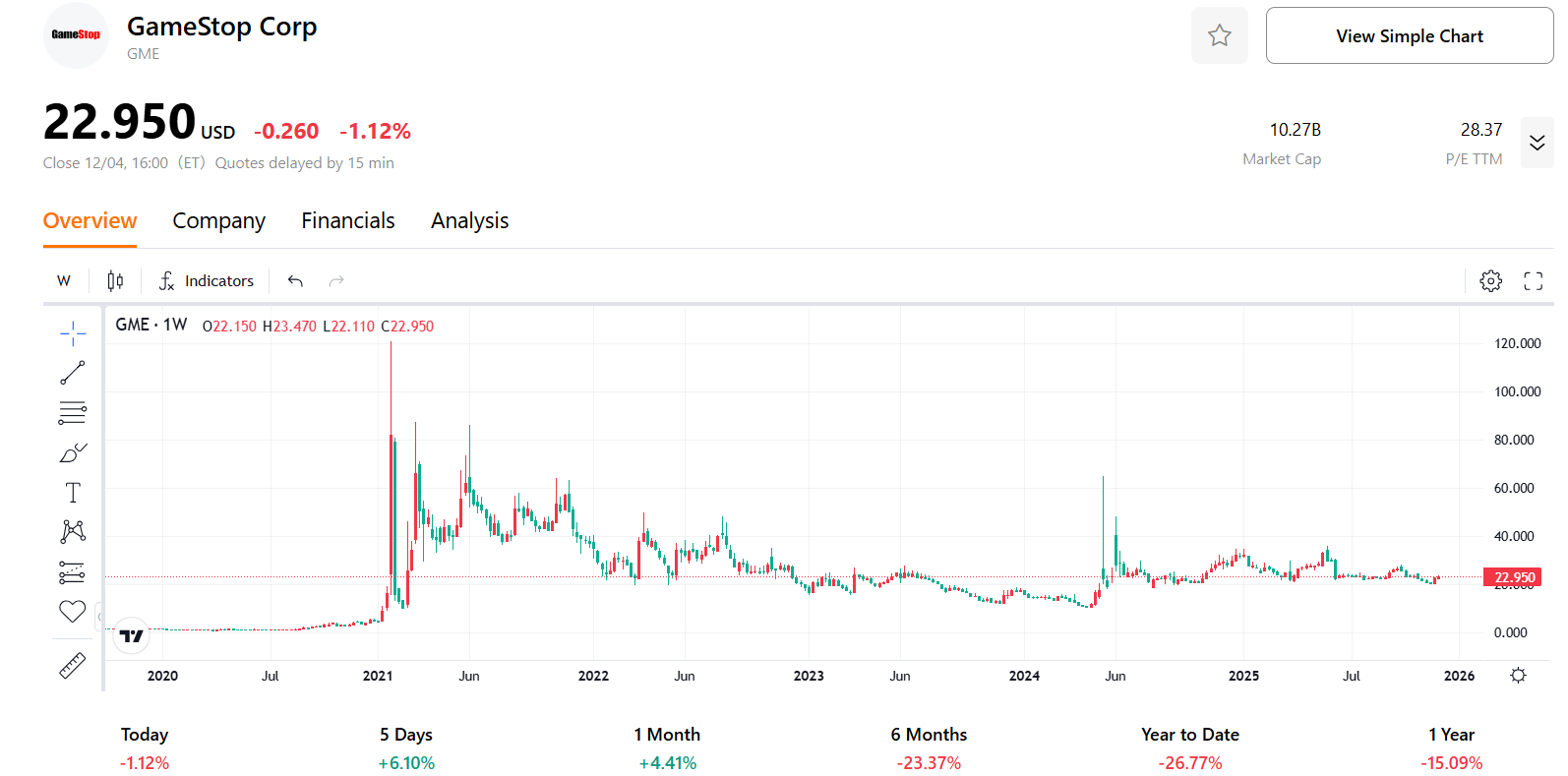The height and width of the screenshot is (776, 1568).
Task: Redo chart action
Action: 336,281
